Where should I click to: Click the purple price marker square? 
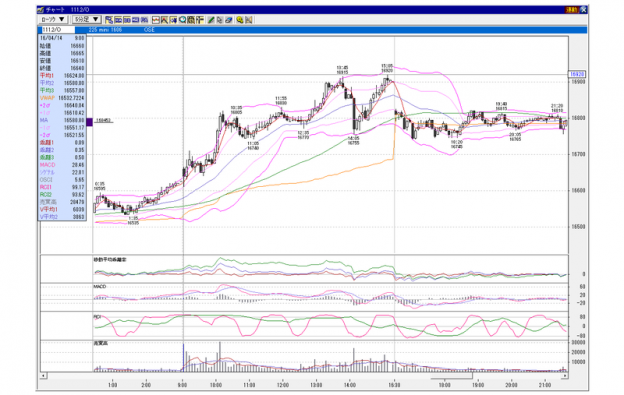(90, 122)
